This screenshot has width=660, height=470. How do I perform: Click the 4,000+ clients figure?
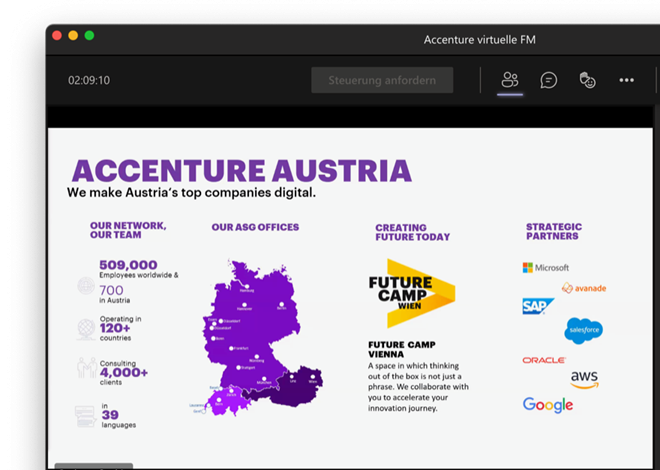(124, 372)
